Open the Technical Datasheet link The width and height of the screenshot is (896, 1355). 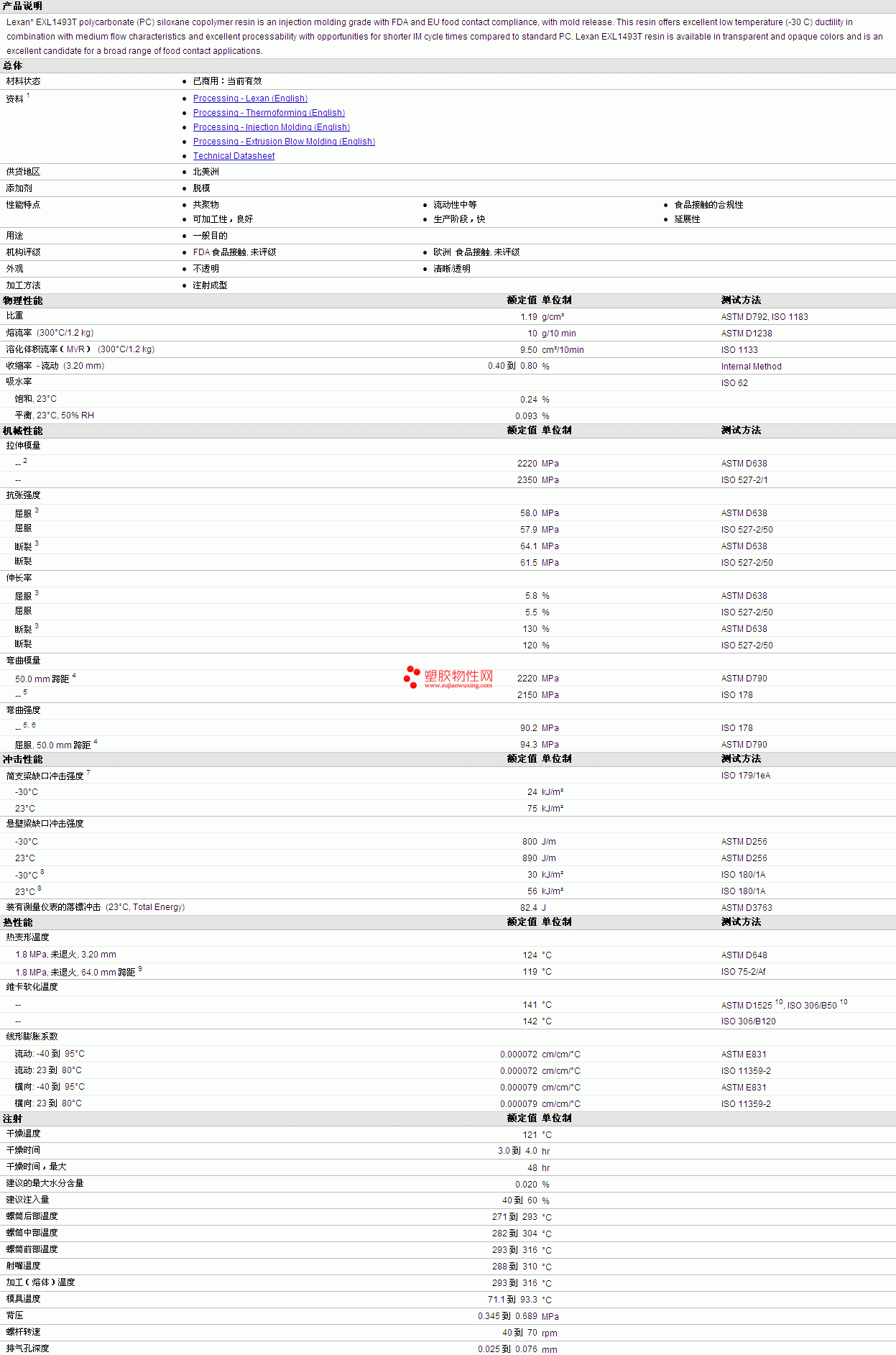(x=234, y=156)
